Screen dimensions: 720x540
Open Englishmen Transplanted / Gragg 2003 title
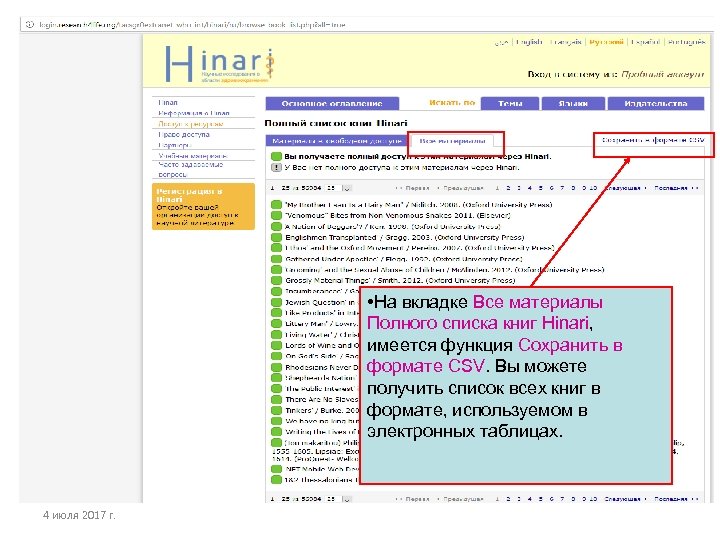405,237
